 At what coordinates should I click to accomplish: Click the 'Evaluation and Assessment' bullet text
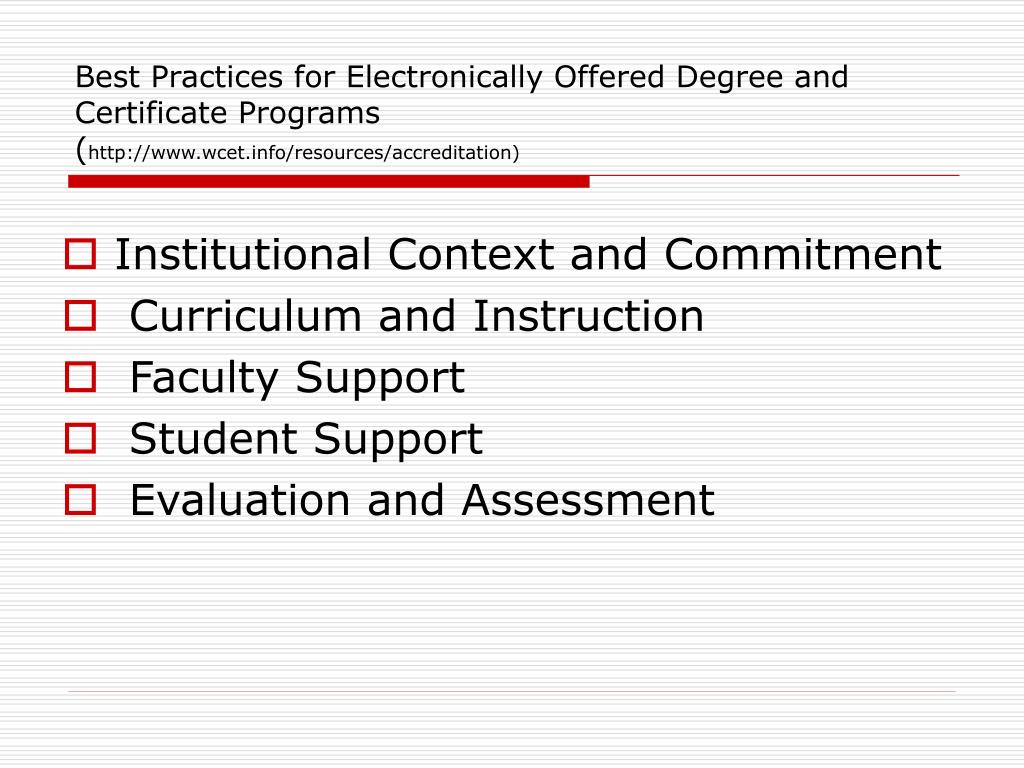click(422, 500)
